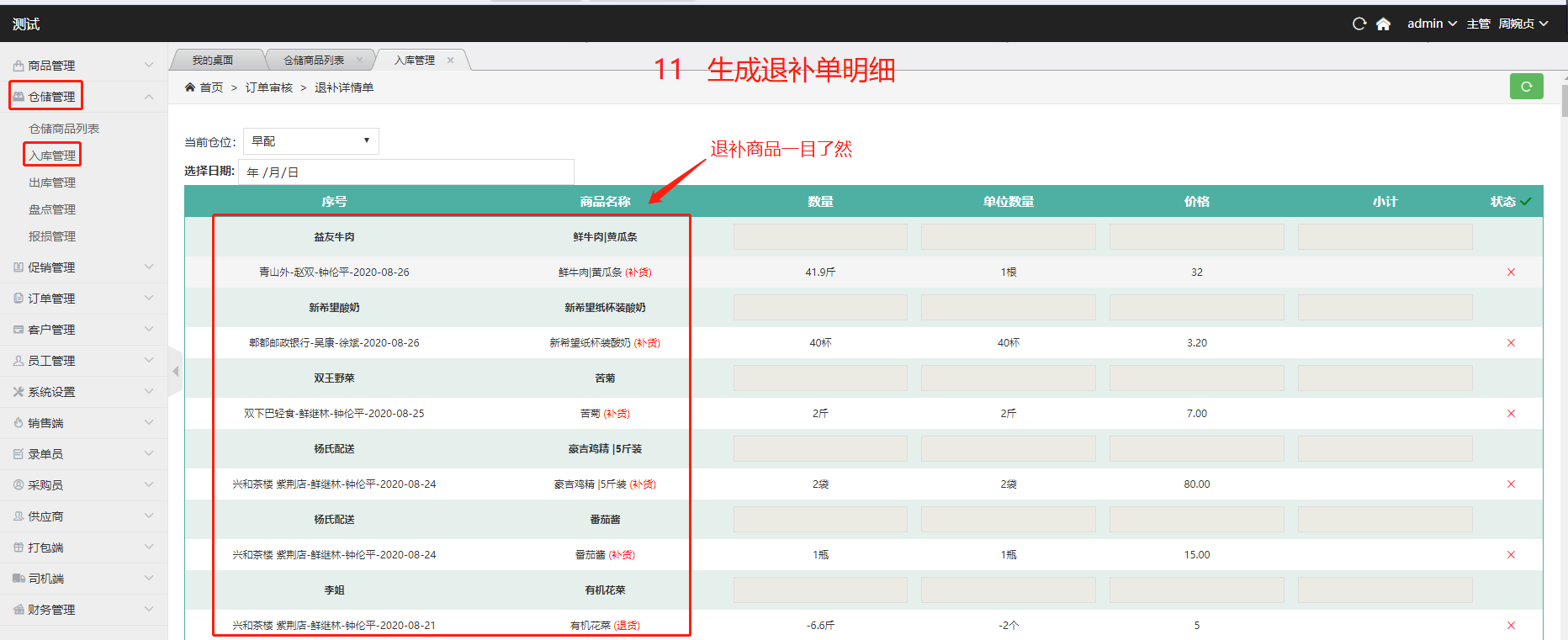Collapse the sidebar using left arrow handle

tap(175, 371)
